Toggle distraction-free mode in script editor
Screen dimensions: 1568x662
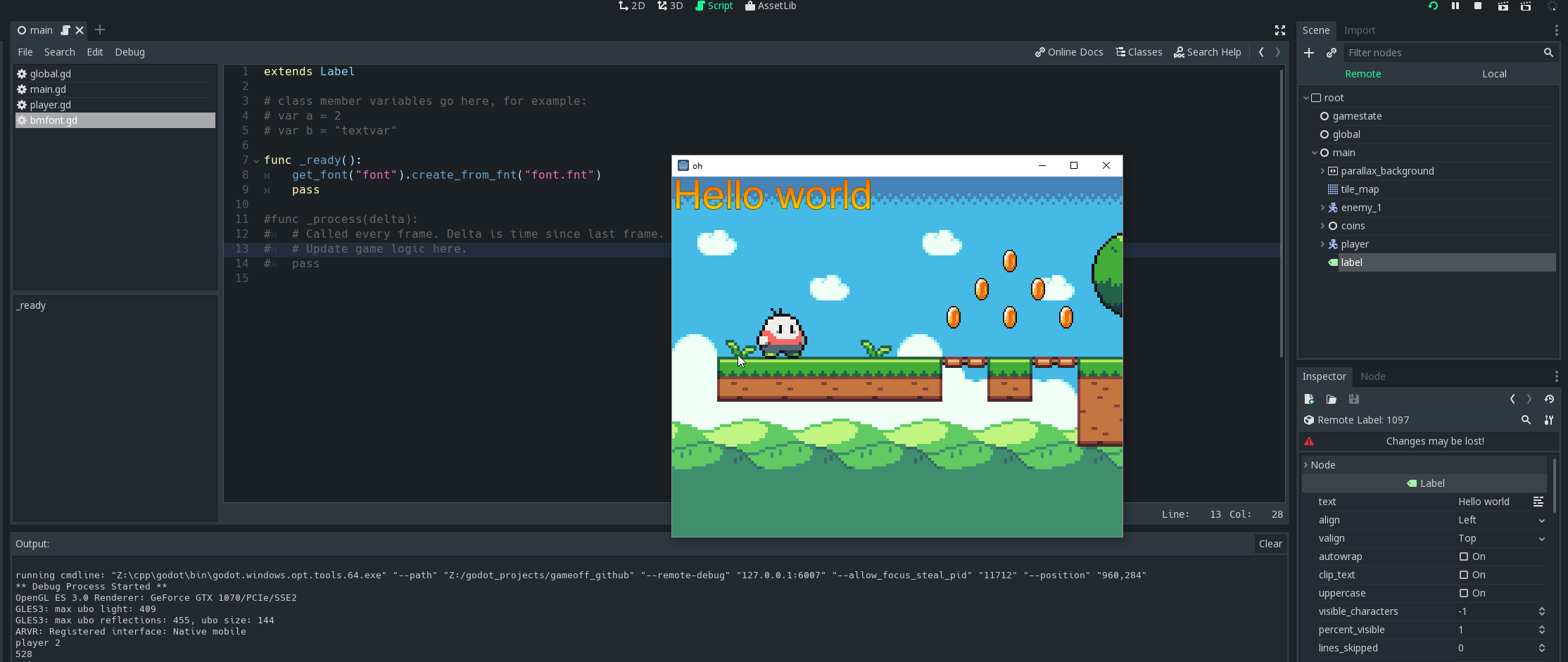click(1280, 30)
